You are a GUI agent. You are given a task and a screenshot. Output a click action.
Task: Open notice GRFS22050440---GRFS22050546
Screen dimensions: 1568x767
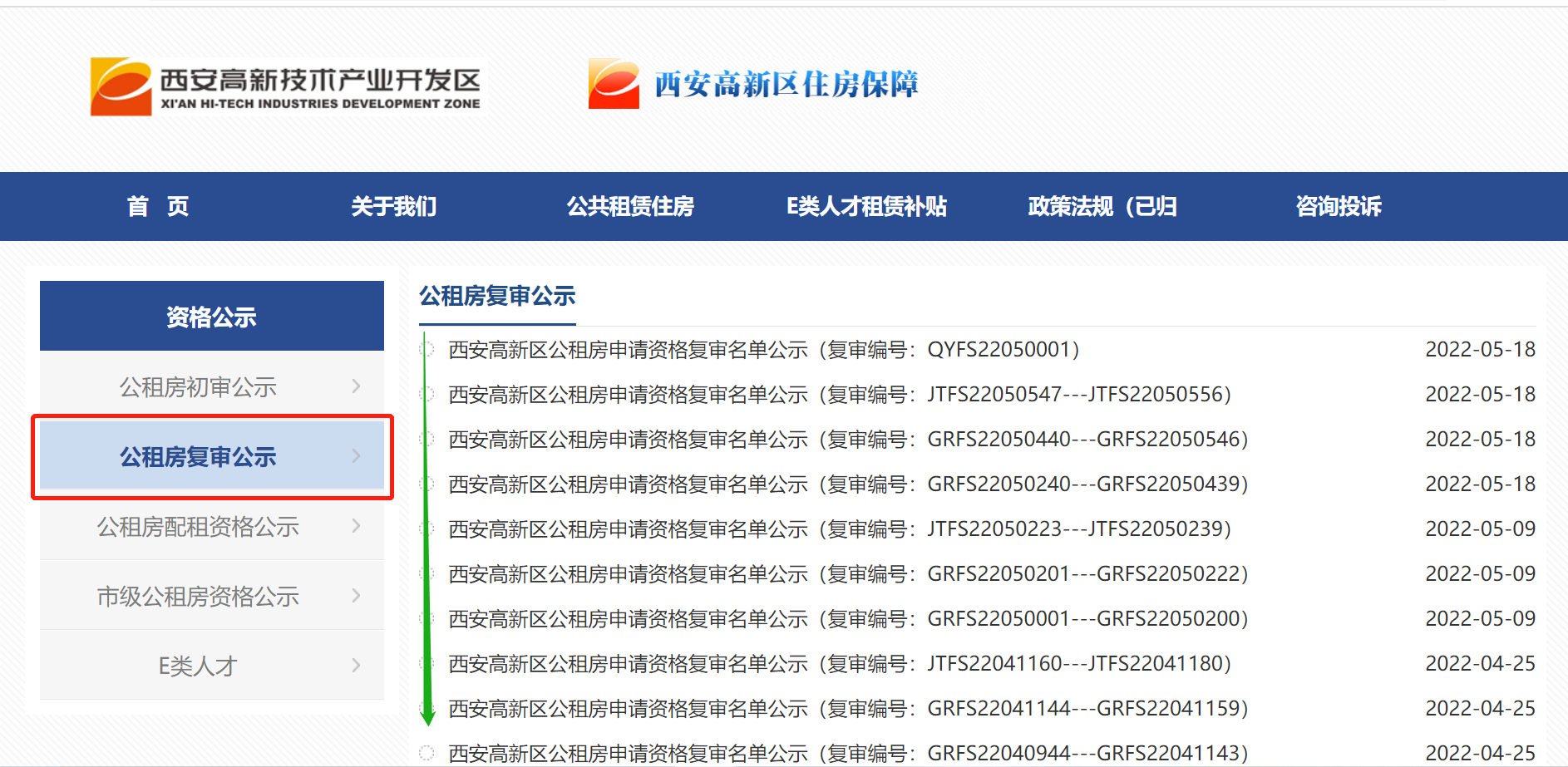pyautogui.click(x=848, y=440)
